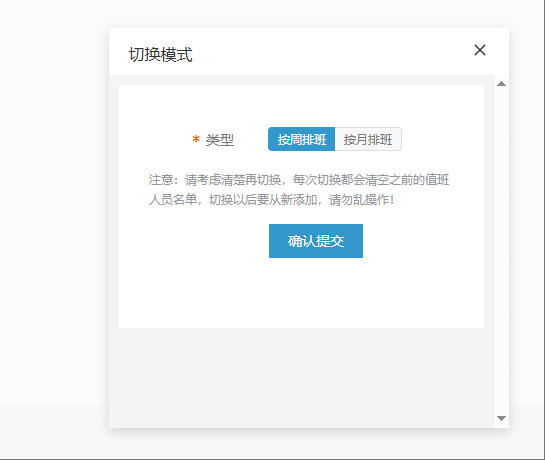545x460 pixels.
Task: Select the 按周排班 schedule type
Action: [301, 139]
